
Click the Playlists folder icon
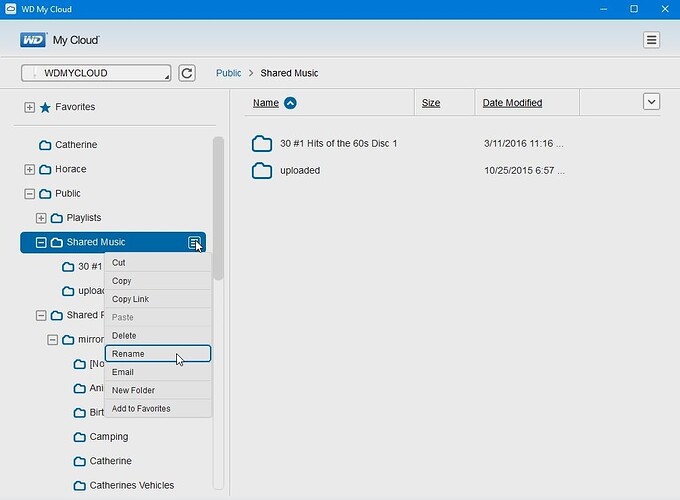57,218
